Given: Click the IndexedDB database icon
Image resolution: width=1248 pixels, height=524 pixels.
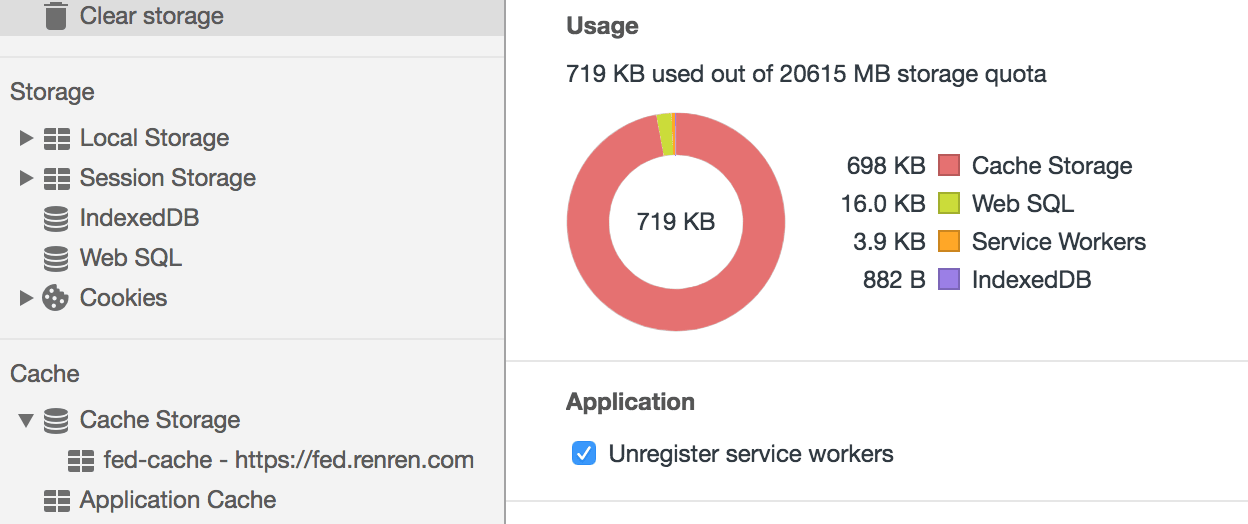Looking at the screenshot, I should (57, 218).
